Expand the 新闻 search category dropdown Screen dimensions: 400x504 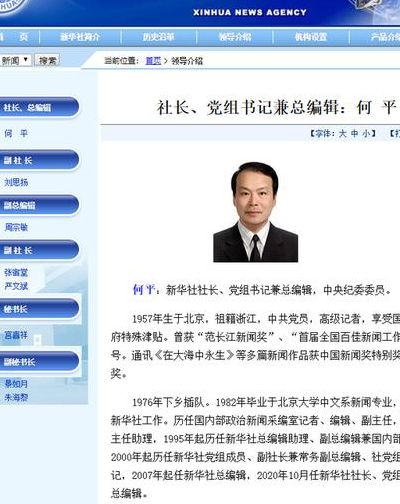pos(15,60)
